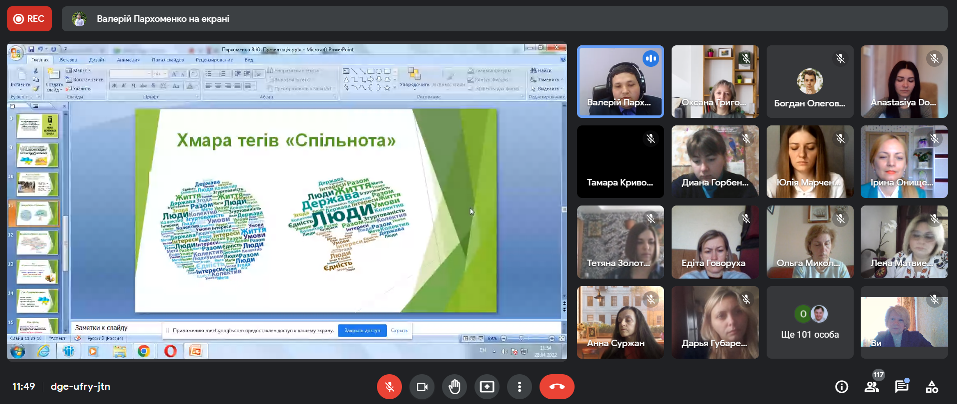
Task: Open the three-dot more options menu
Action: (x=518, y=386)
